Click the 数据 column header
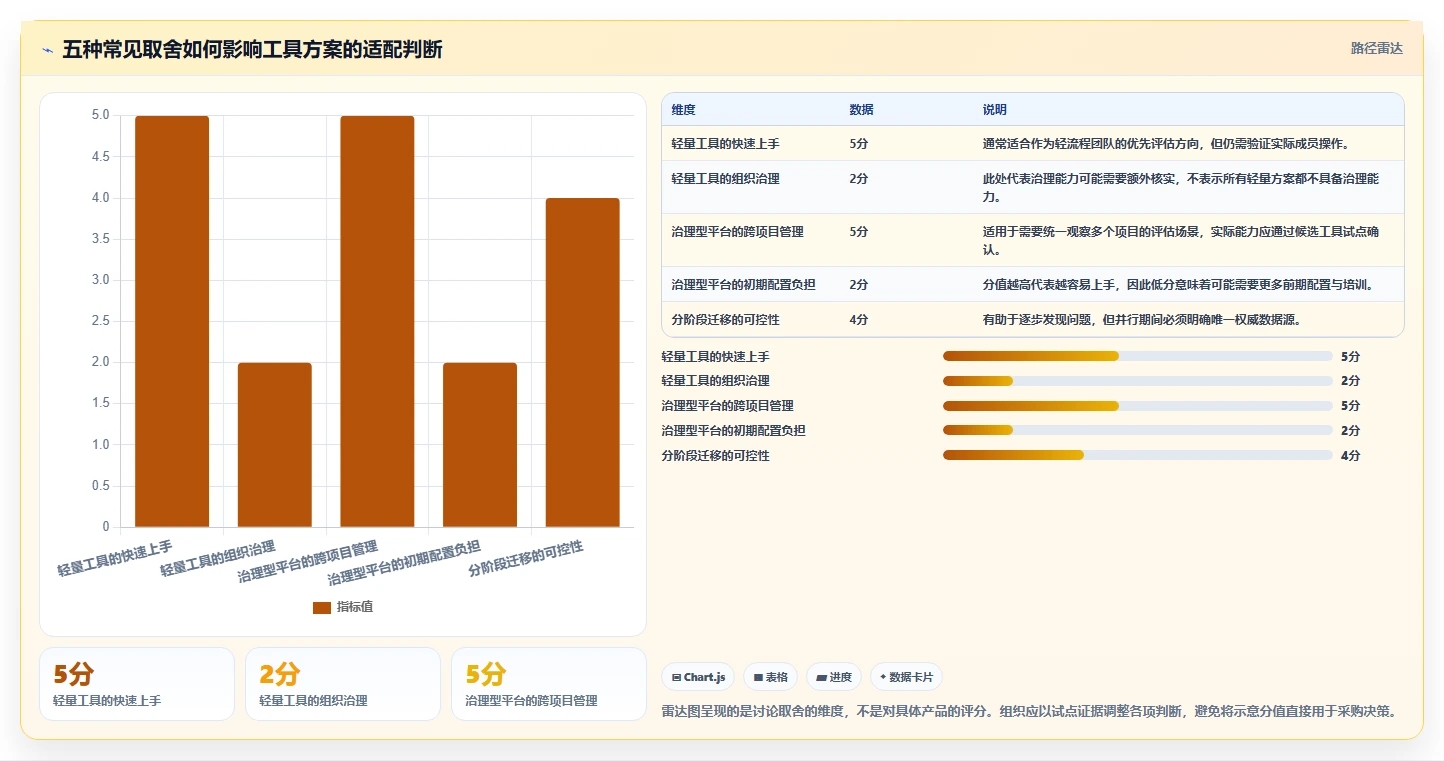Image resolution: width=1444 pixels, height=761 pixels. 861,109
